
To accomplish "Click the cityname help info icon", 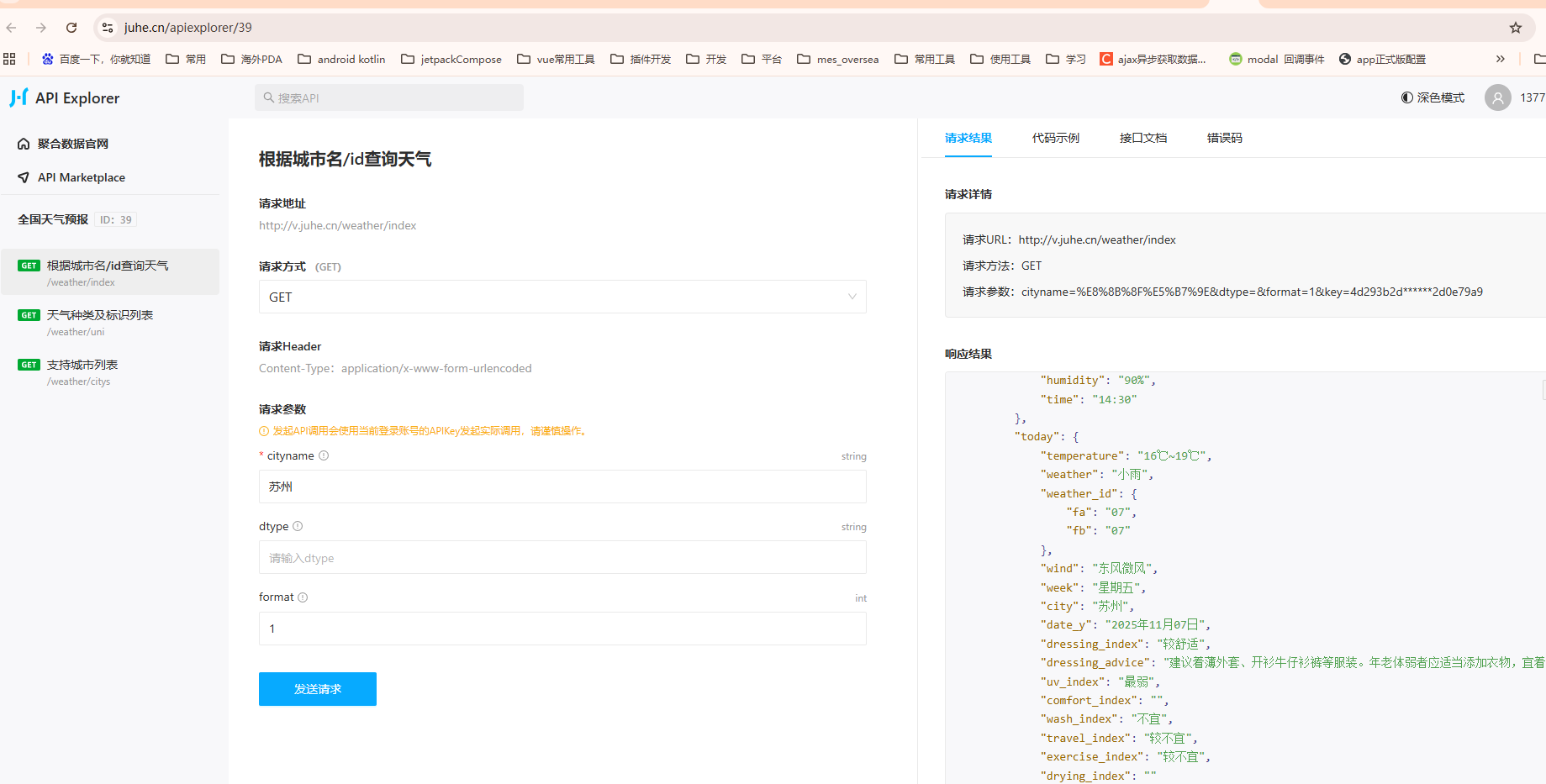I will (x=324, y=455).
